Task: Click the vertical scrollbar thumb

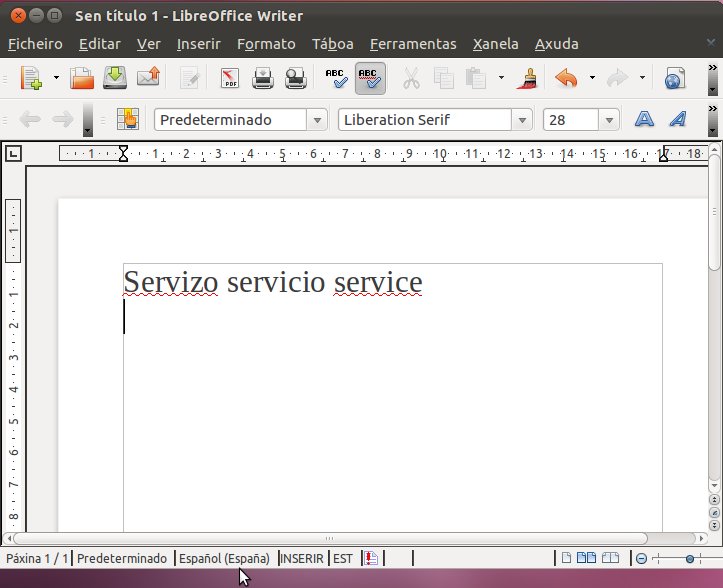Action: coord(714,212)
